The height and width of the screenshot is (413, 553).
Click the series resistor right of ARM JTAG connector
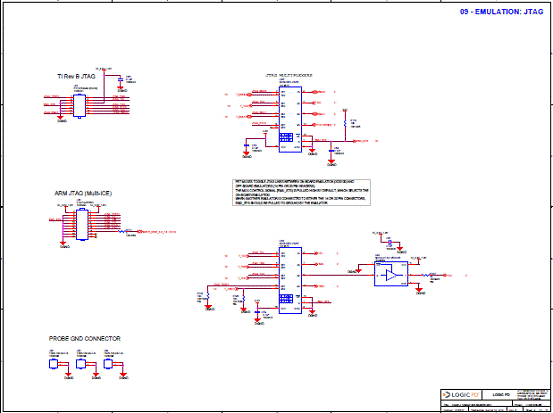[122, 231]
